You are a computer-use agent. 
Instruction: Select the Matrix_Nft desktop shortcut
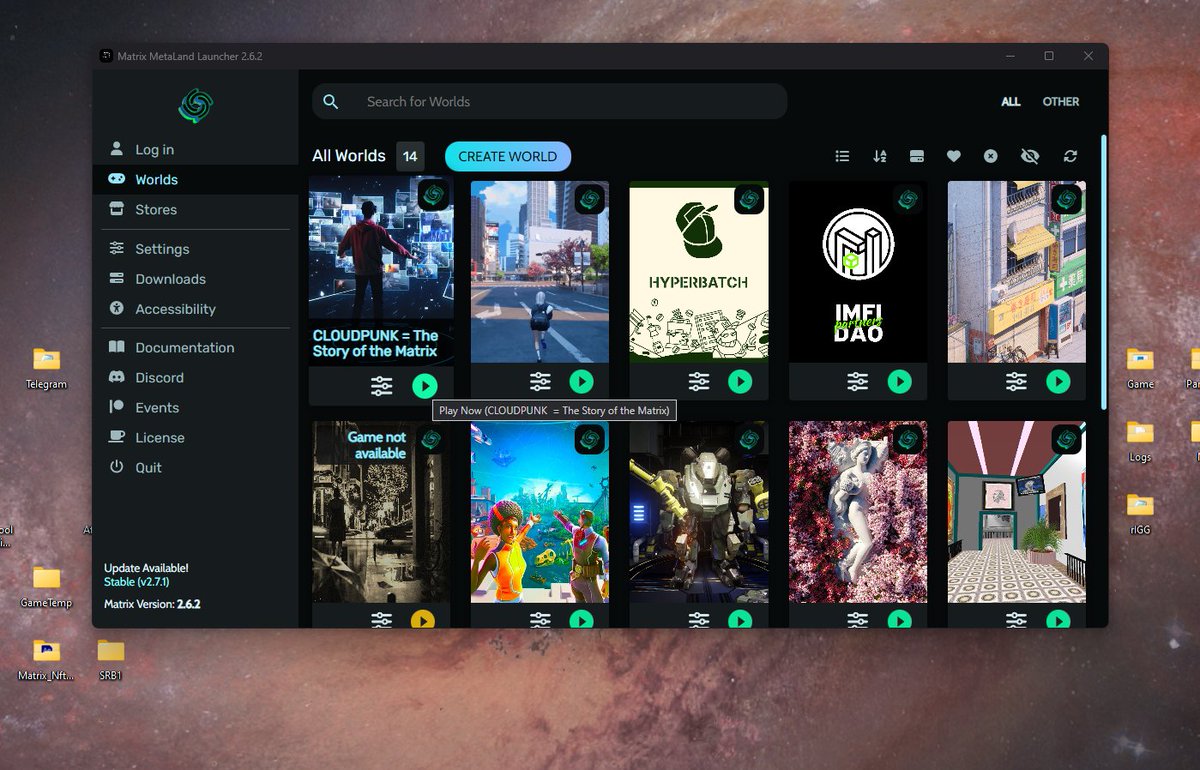pos(46,660)
